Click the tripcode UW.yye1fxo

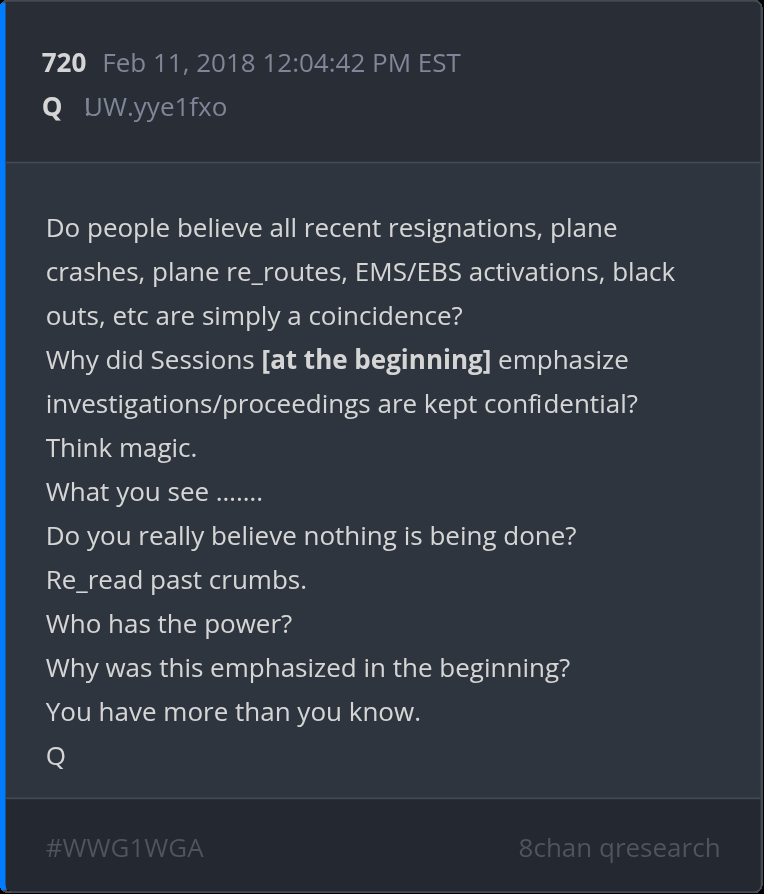[155, 107]
